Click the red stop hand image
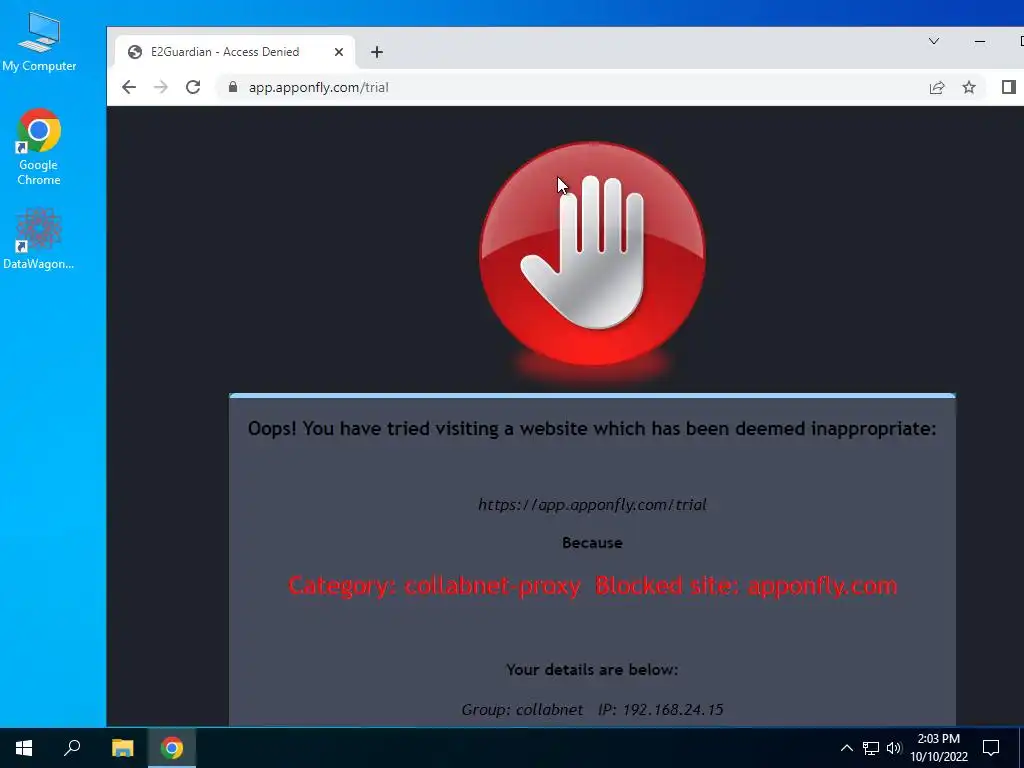Image resolution: width=1024 pixels, height=768 pixels. tap(592, 255)
